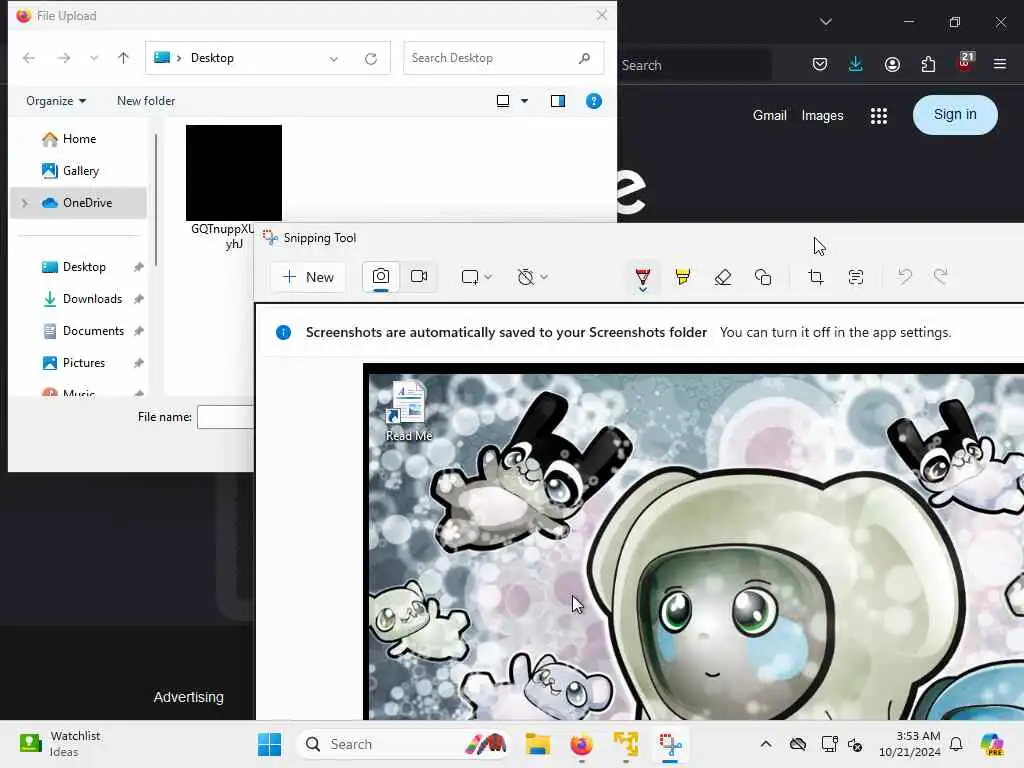This screenshot has width=1024, height=768.
Task: Switch to Firefox in the taskbar
Action: pos(581,744)
